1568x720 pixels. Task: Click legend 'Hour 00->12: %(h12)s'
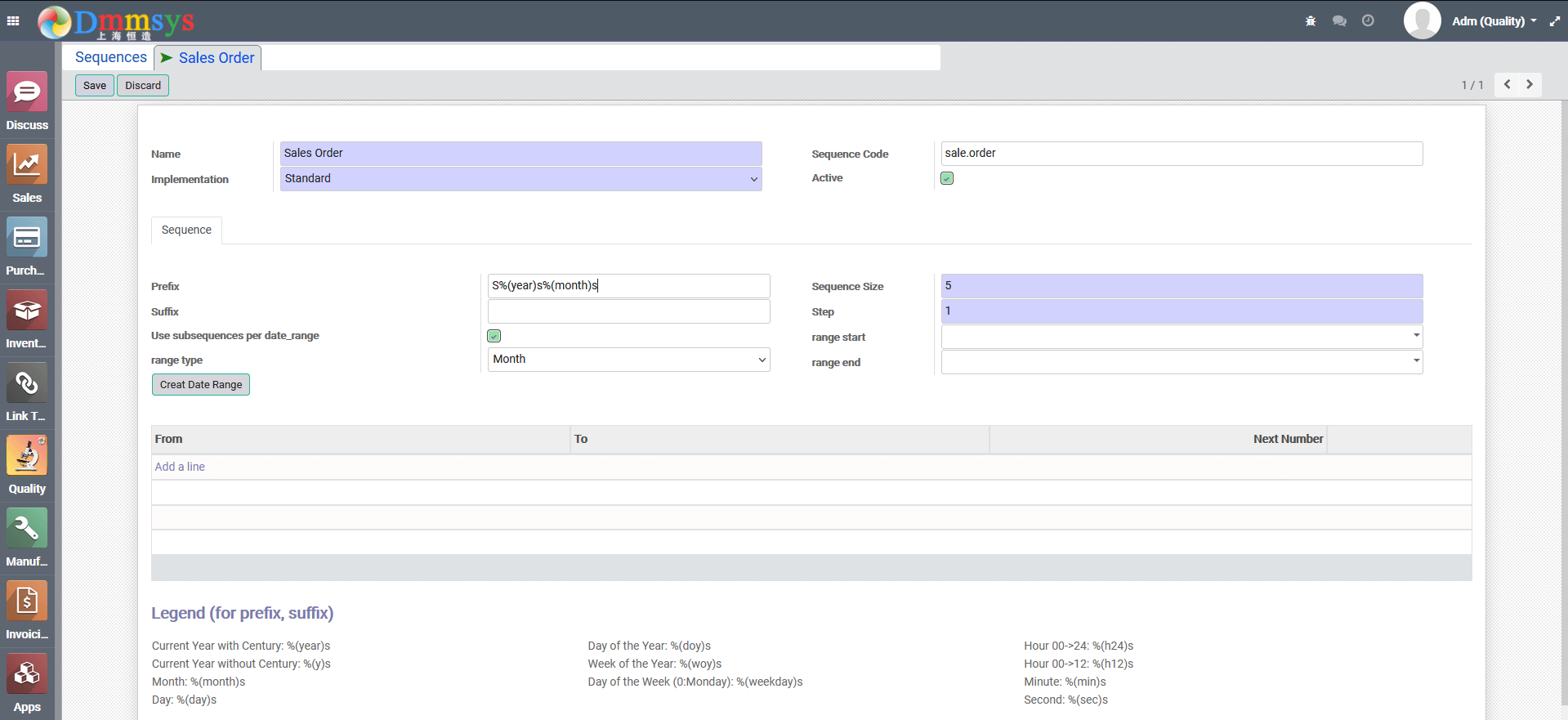tap(1079, 664)
